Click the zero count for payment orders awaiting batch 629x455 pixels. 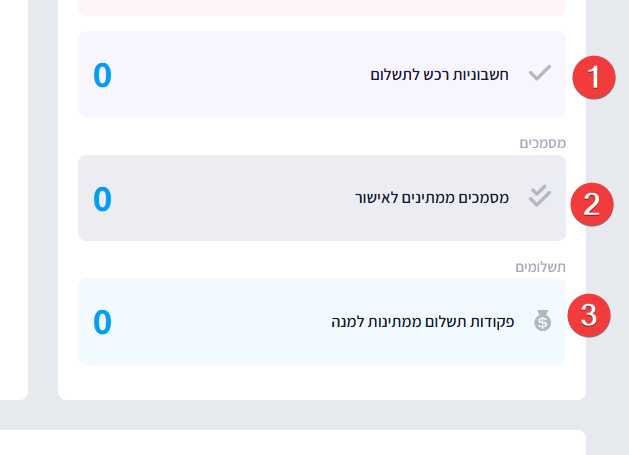pyautogui.click(x=102, y=322)
